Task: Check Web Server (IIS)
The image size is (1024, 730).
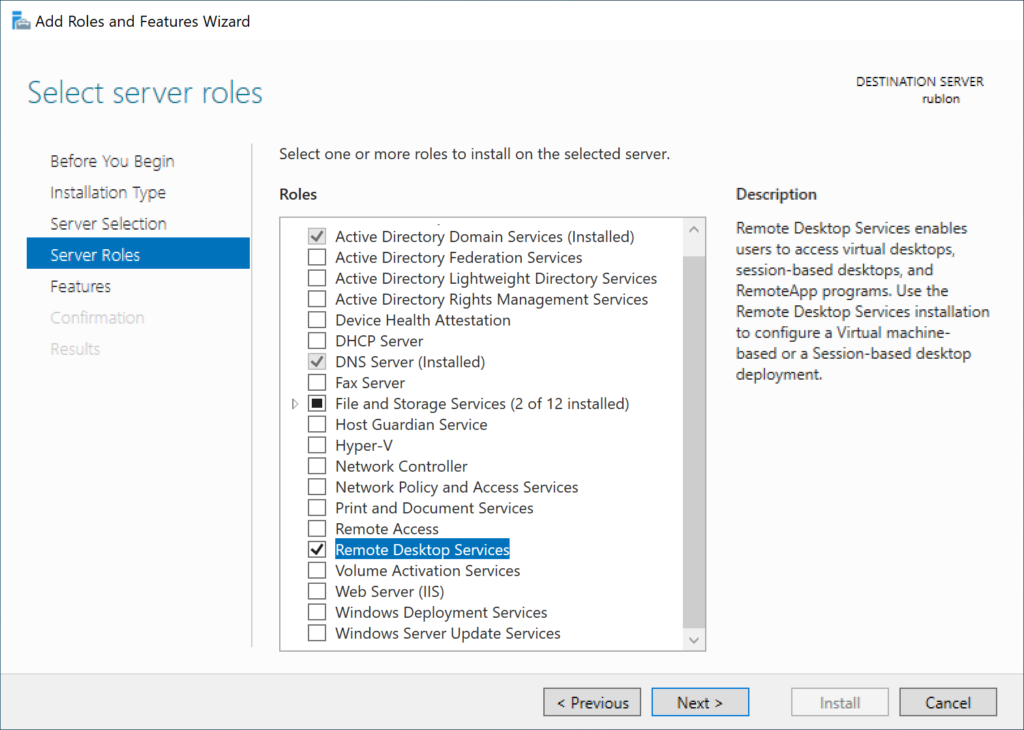Action: pos(317,591)
